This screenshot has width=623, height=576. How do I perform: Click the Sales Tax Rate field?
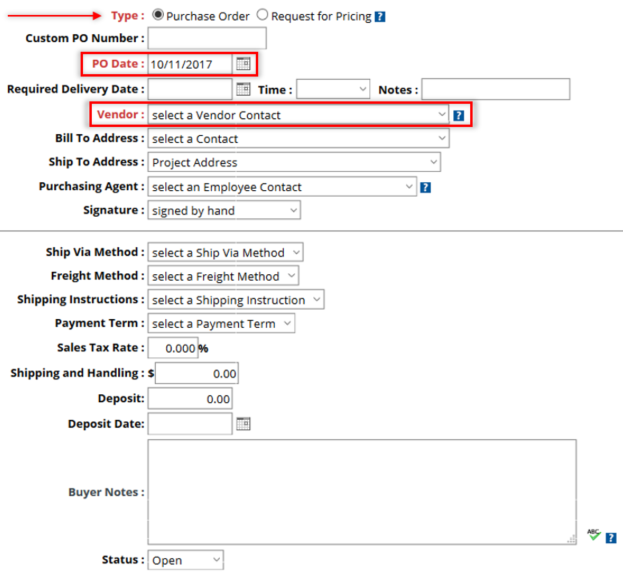pyautogui.click(x=173, y=348)
